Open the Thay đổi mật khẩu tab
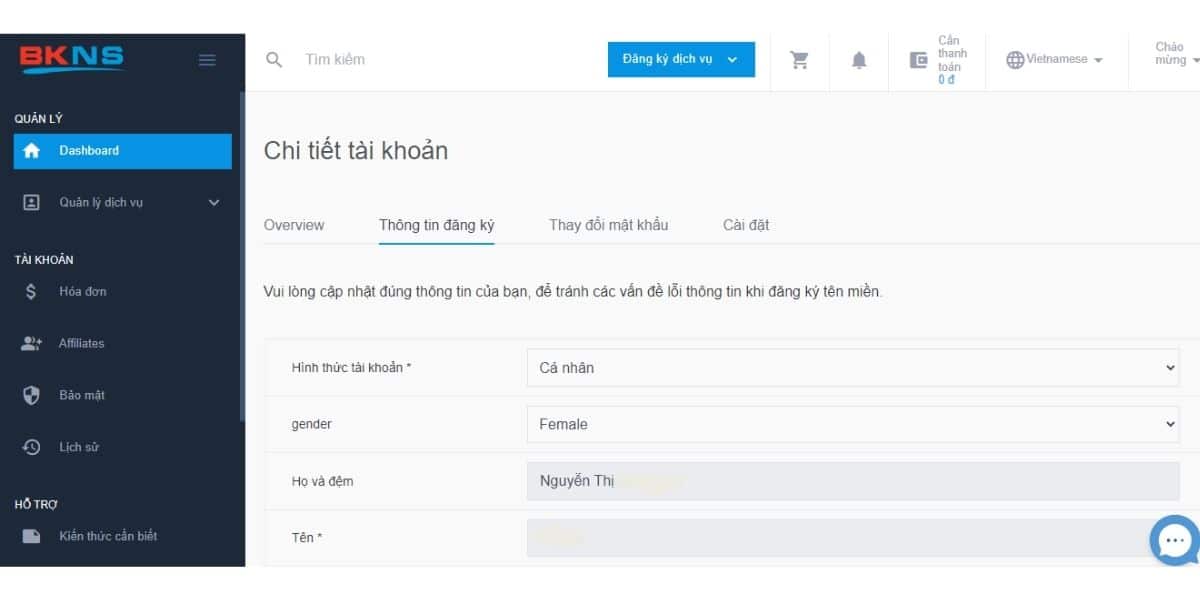 coord(608,225)
